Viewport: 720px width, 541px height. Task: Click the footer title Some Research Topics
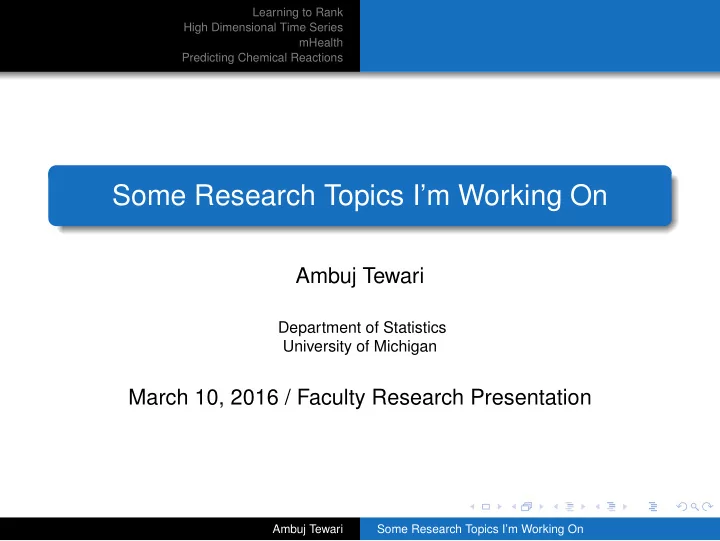(480, 529)
